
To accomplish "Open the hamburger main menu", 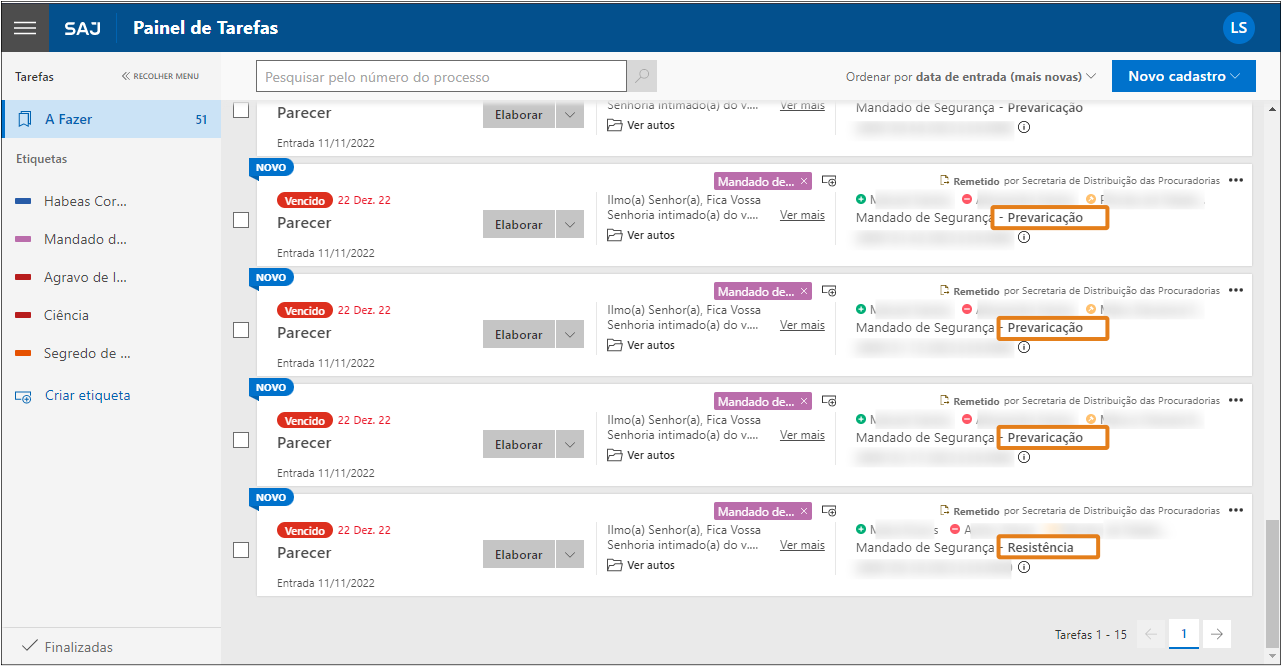I will pyautogui.click(x=24, y=27).
